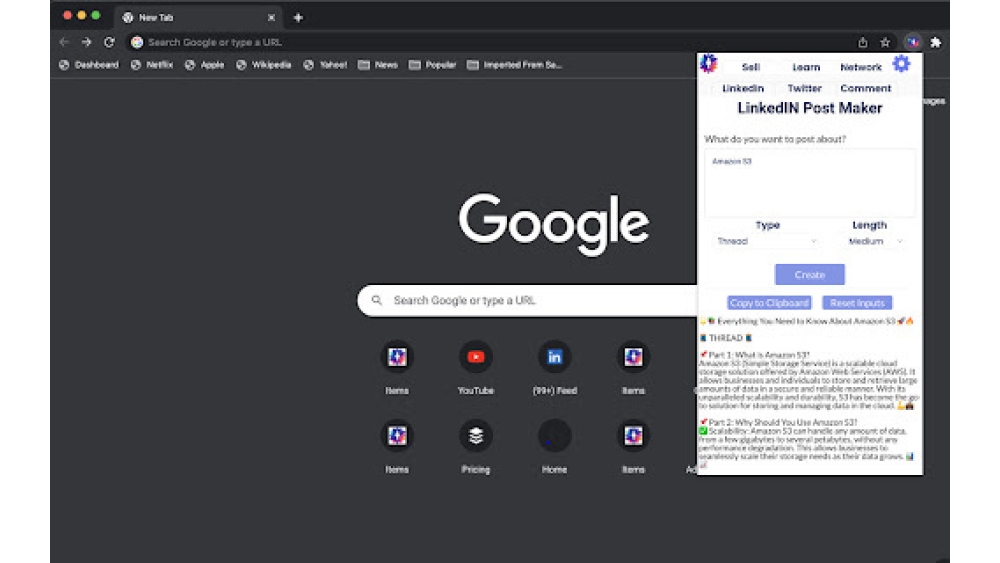This screenshot has height=563, width=1000.
Task: Select the LinkedIn sub-tab
Action: click(743, 89)
